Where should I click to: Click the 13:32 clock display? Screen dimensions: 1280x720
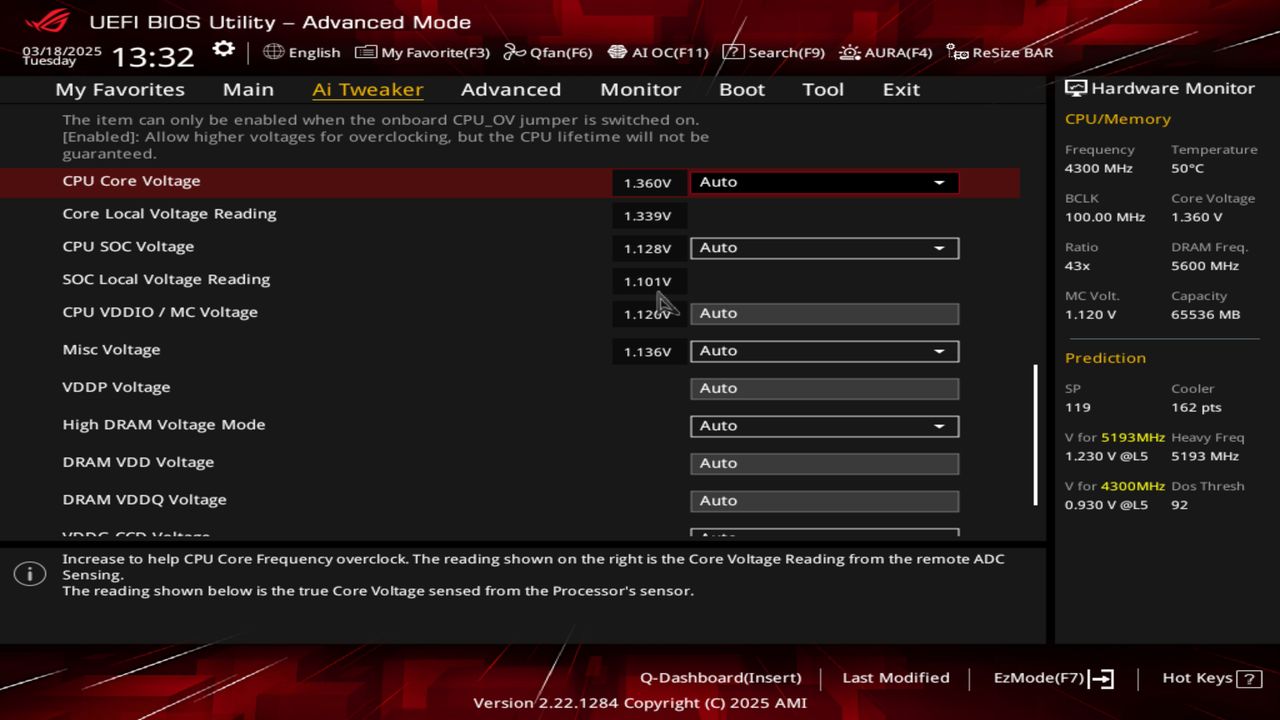[x=152, y=56]
